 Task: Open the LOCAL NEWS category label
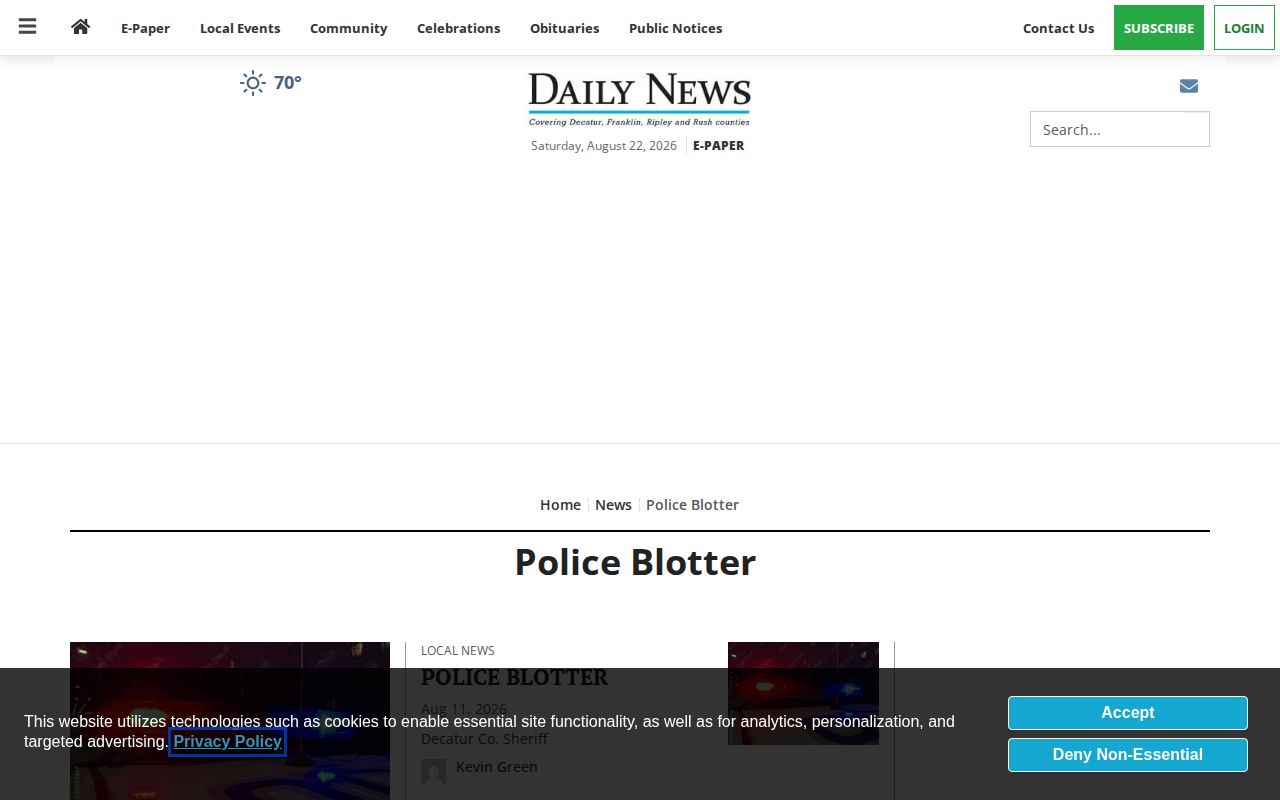[458, 650]
